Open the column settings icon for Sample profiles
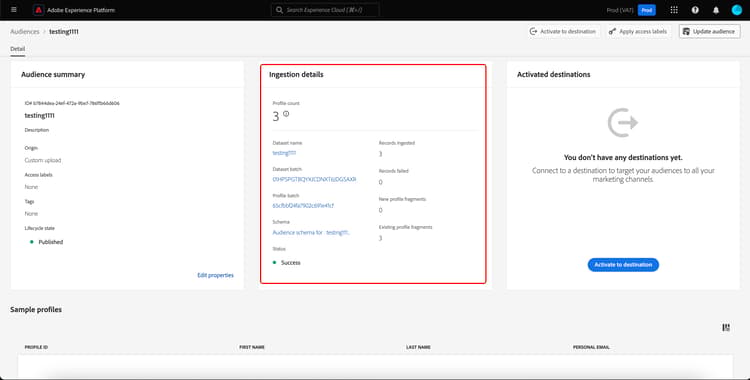The height and width of the screenshot is (380, 750). [x=726, y=327]
